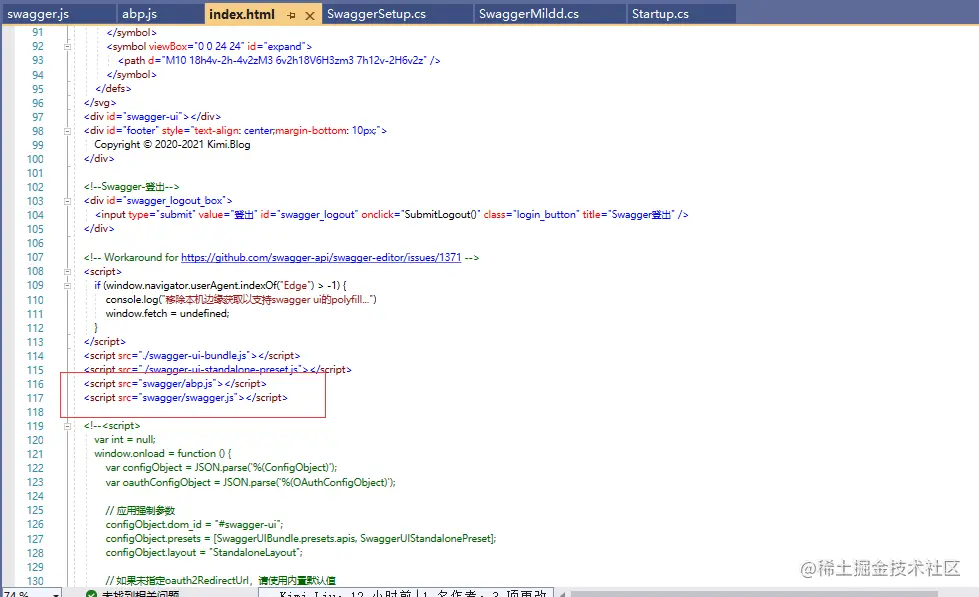Click the var int = null line
This screenshot has width=979, height=597.
click(x=125, y=440)
